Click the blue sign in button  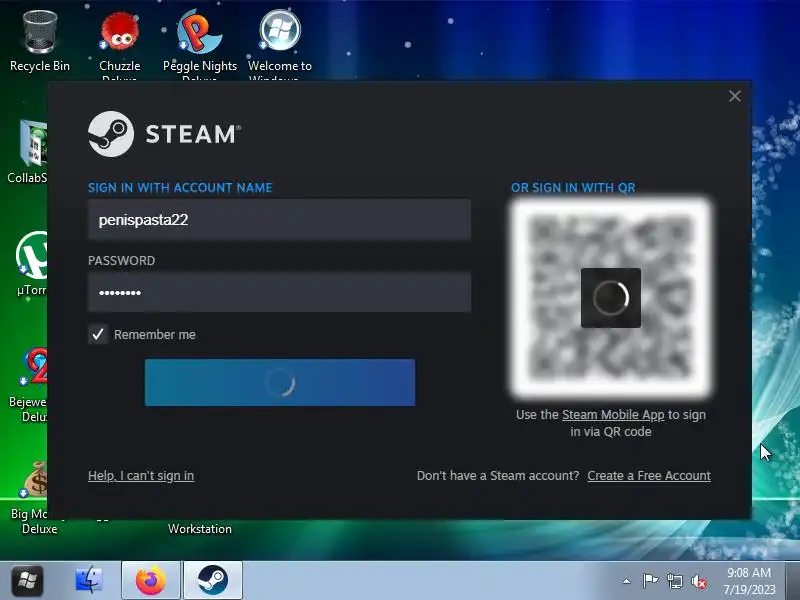tap(280, 383)
